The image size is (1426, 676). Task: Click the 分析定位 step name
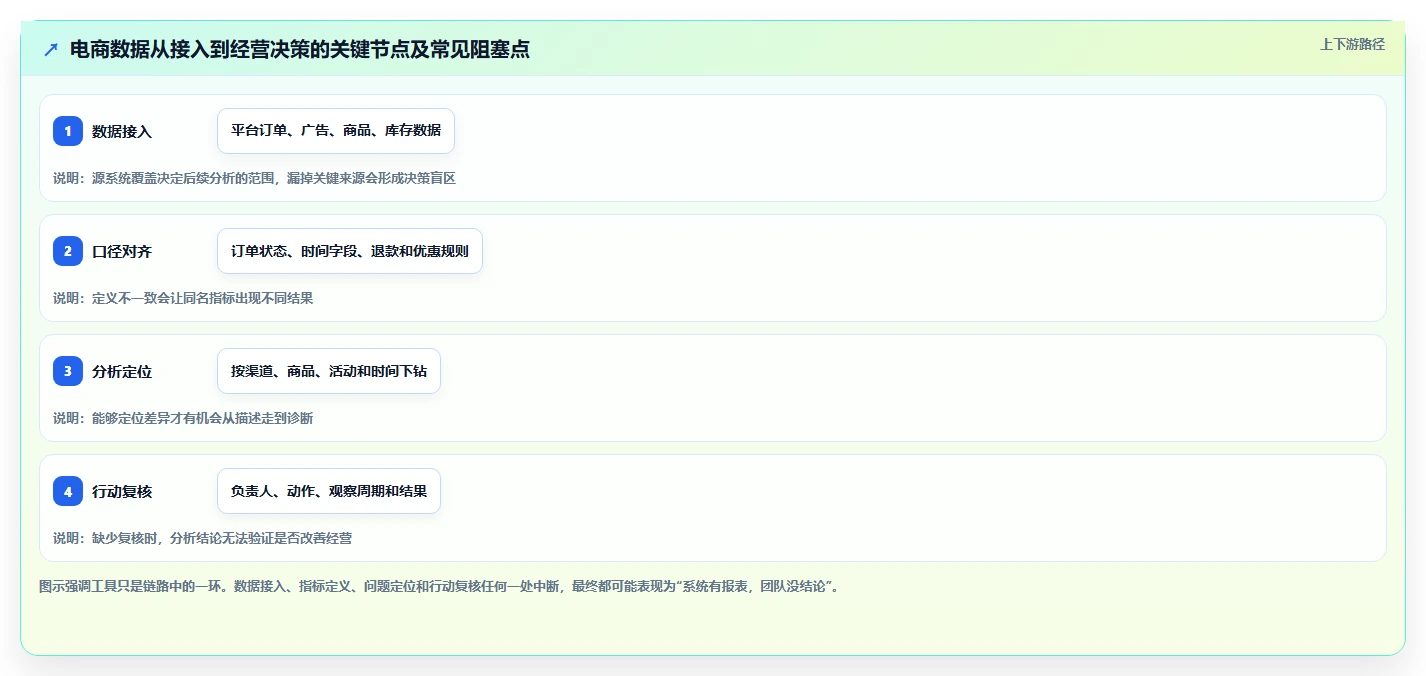122,371
